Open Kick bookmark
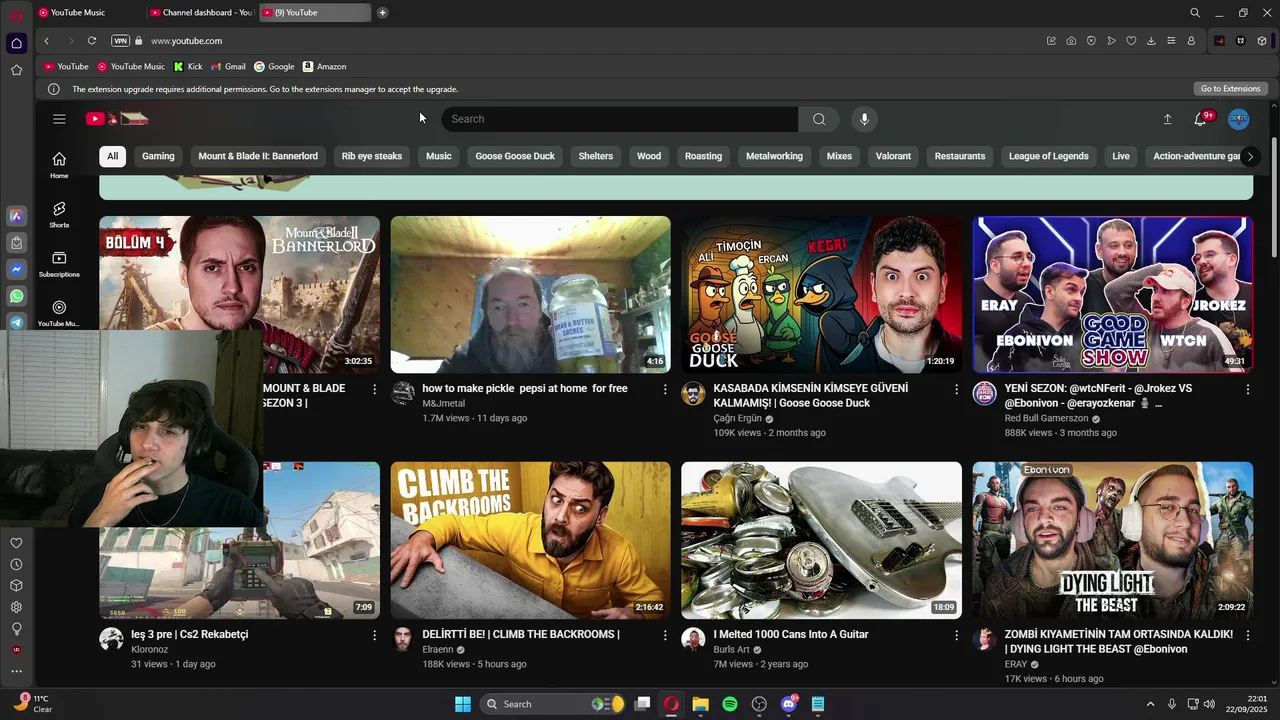The width and height of the screenshot is (1280, 720). point(188,67)
